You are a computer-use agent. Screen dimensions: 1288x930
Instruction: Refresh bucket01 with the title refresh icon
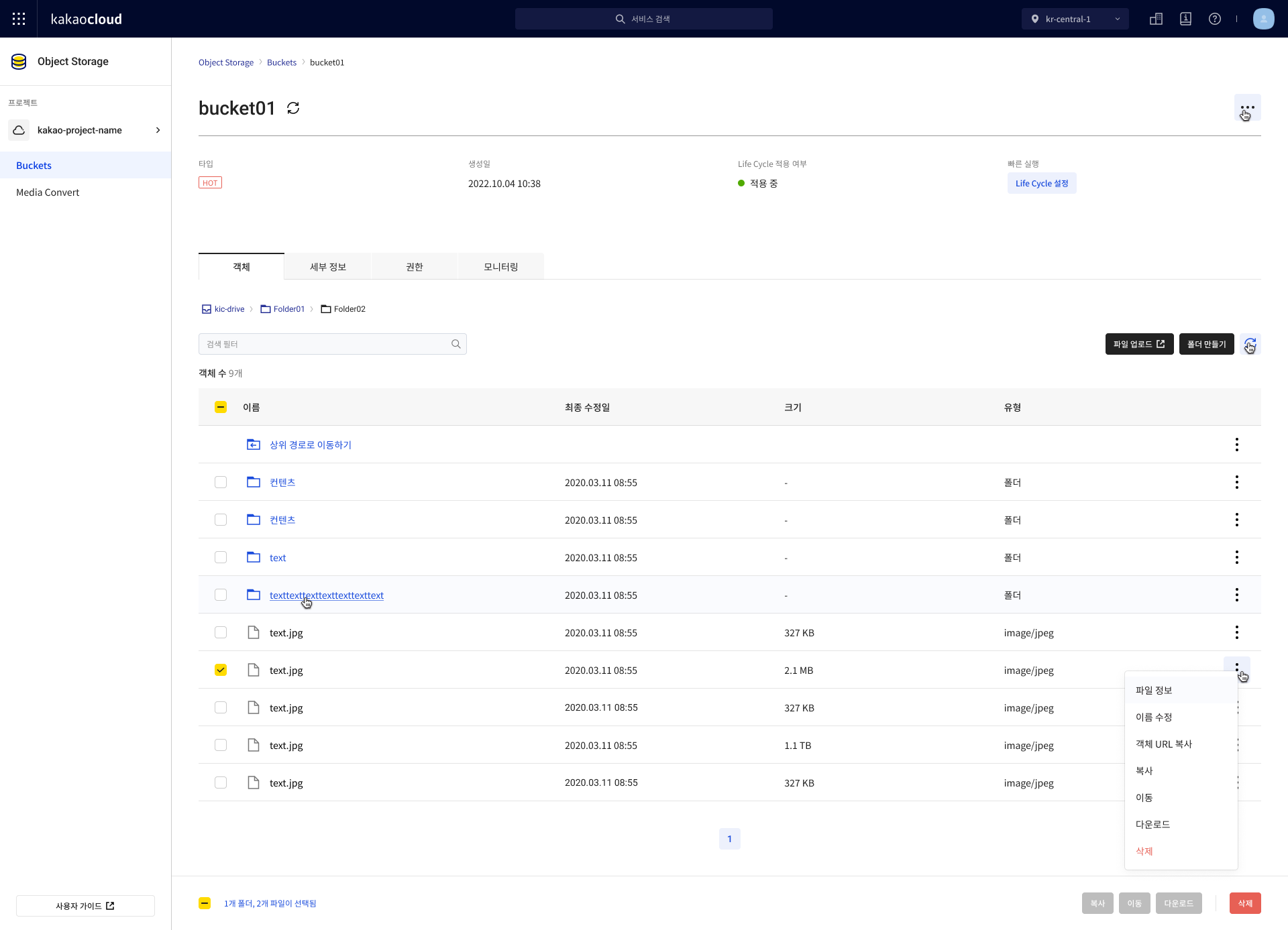[293, 108]
